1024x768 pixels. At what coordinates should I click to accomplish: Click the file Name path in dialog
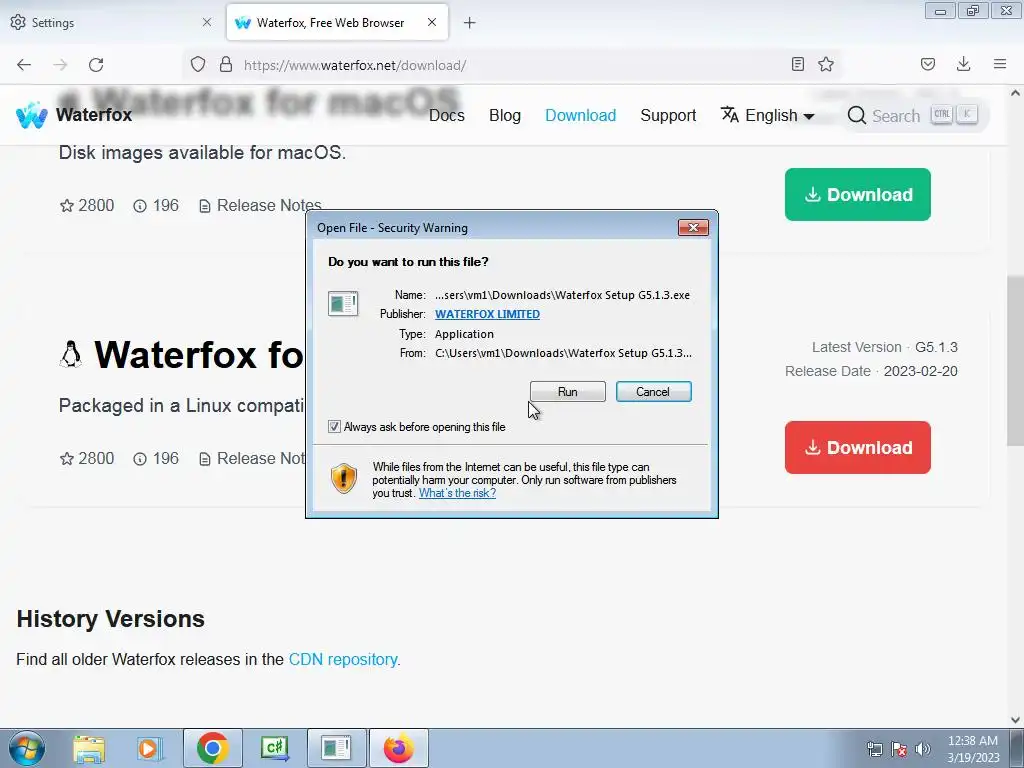tap(562, 295)
